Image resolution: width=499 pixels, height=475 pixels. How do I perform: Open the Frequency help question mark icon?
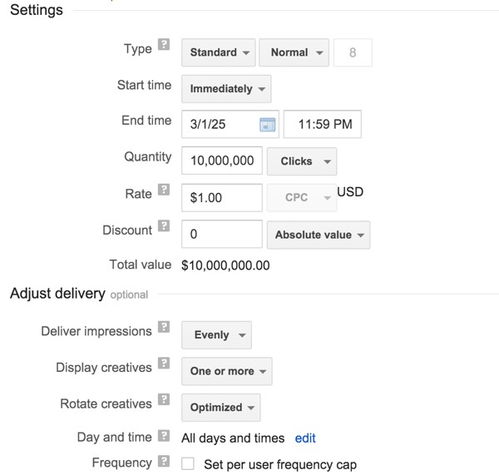tap(164, 461)
